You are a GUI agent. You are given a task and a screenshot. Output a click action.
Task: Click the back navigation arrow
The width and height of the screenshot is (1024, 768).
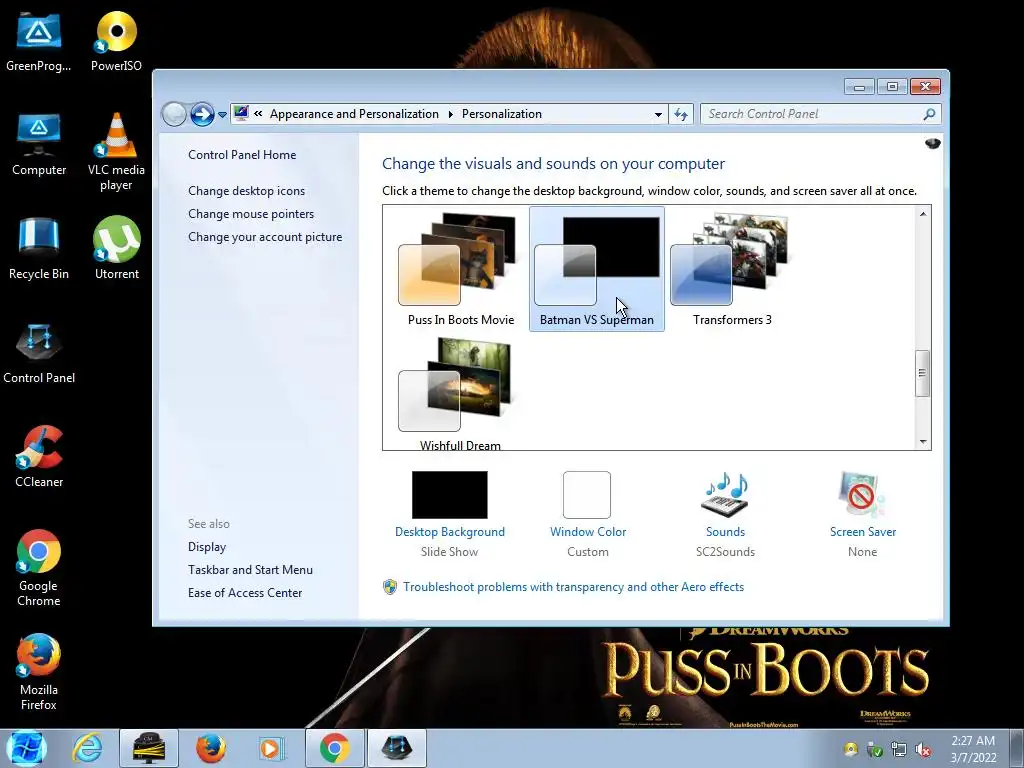tap(174, 114)
